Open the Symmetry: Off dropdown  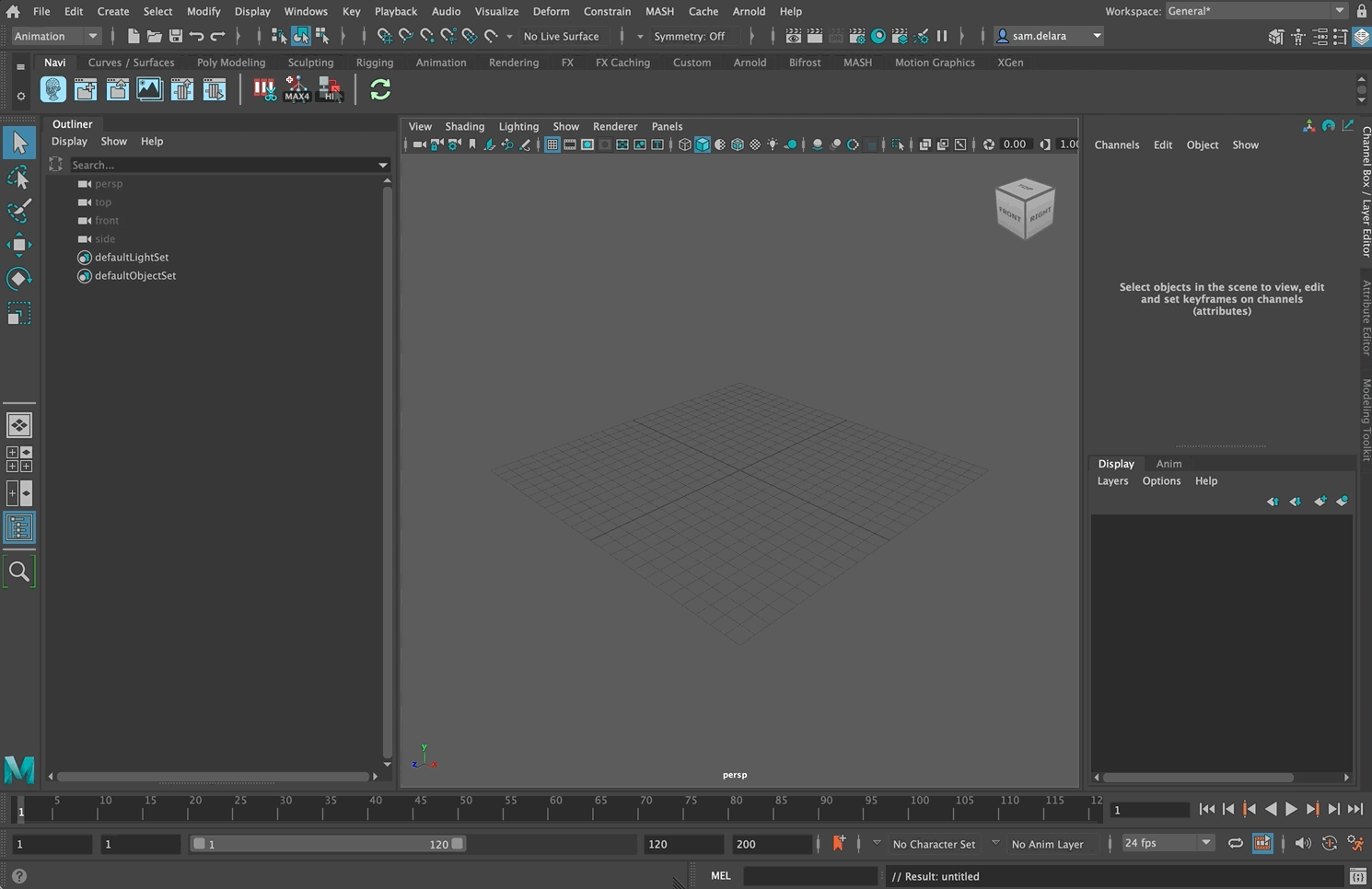tap(689, 36)
